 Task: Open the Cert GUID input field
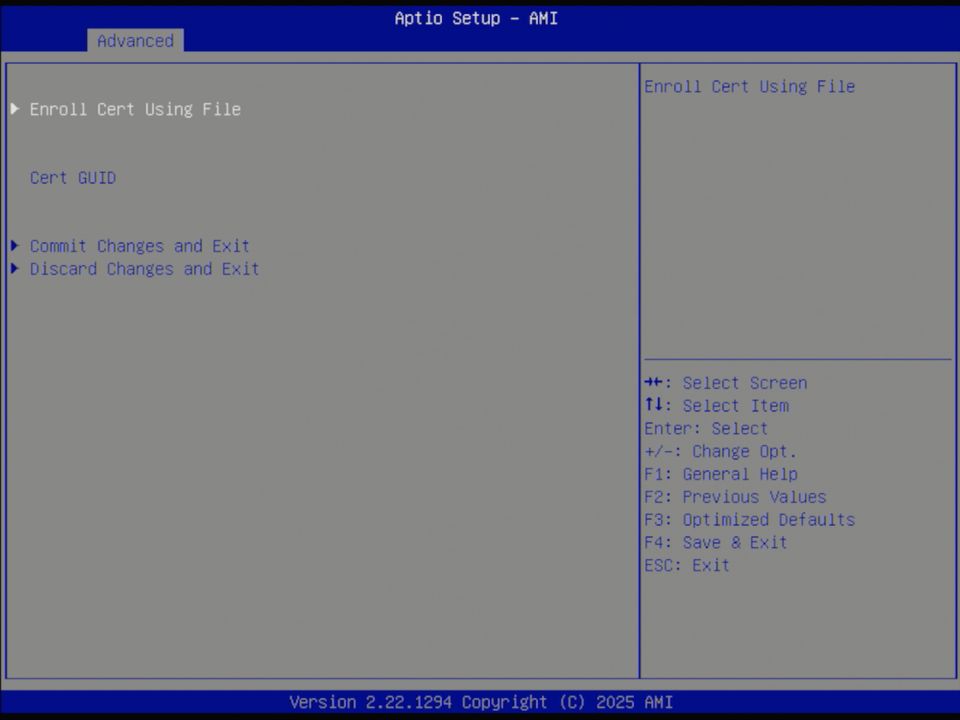tap(72, 177)
